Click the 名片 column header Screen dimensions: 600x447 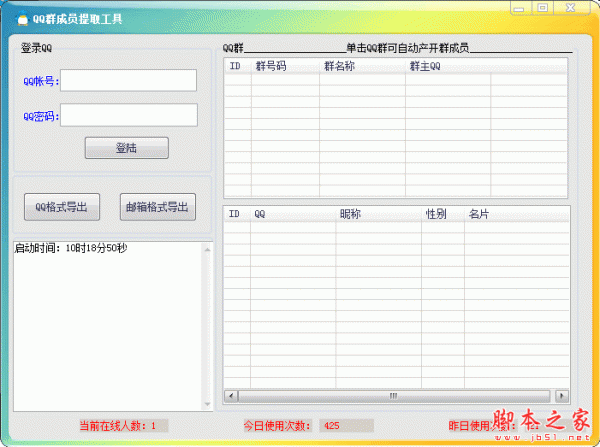click(x=517, y=214)
